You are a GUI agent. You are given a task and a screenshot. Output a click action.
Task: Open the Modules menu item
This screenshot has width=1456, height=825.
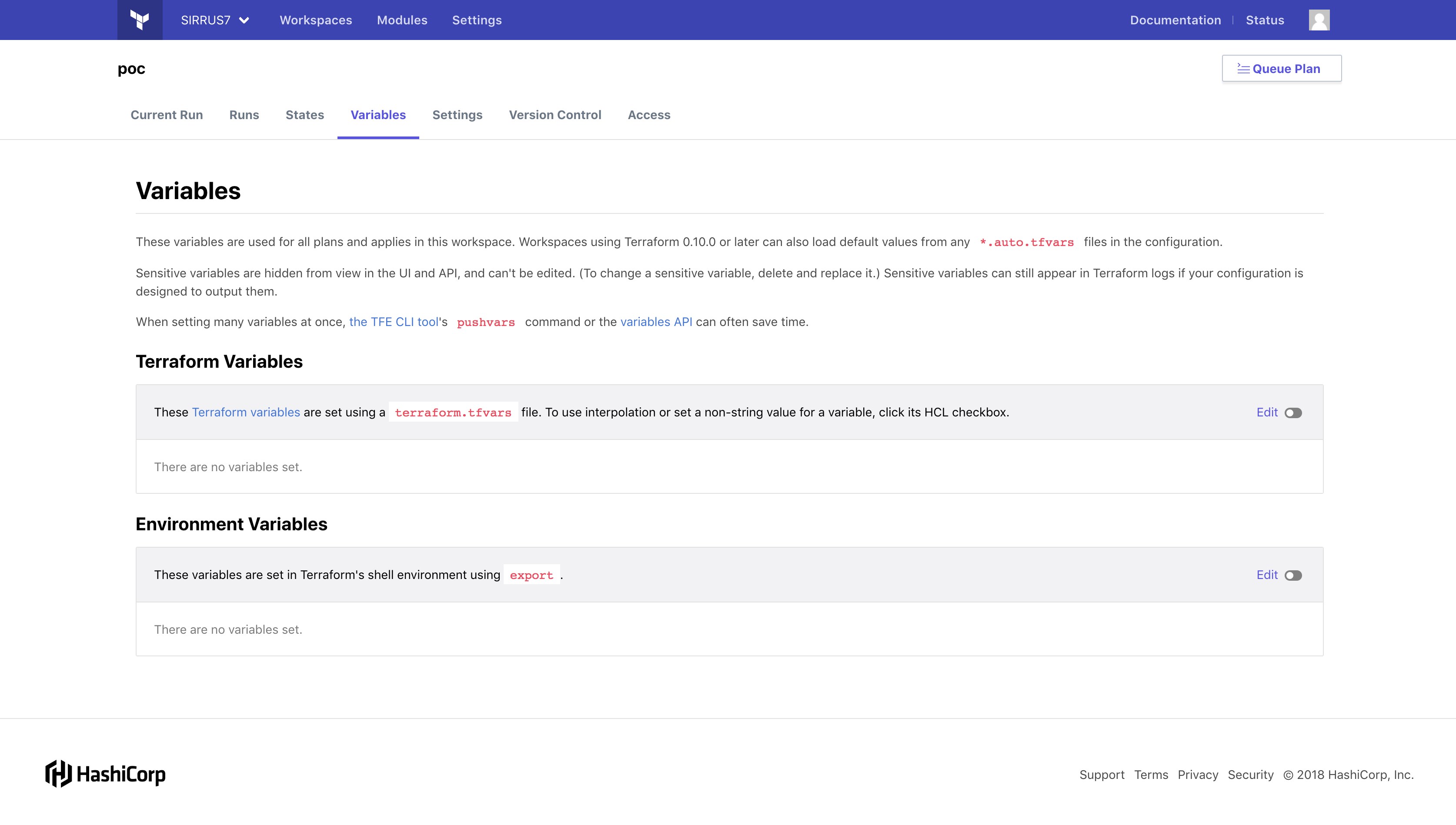pos(402,20)
